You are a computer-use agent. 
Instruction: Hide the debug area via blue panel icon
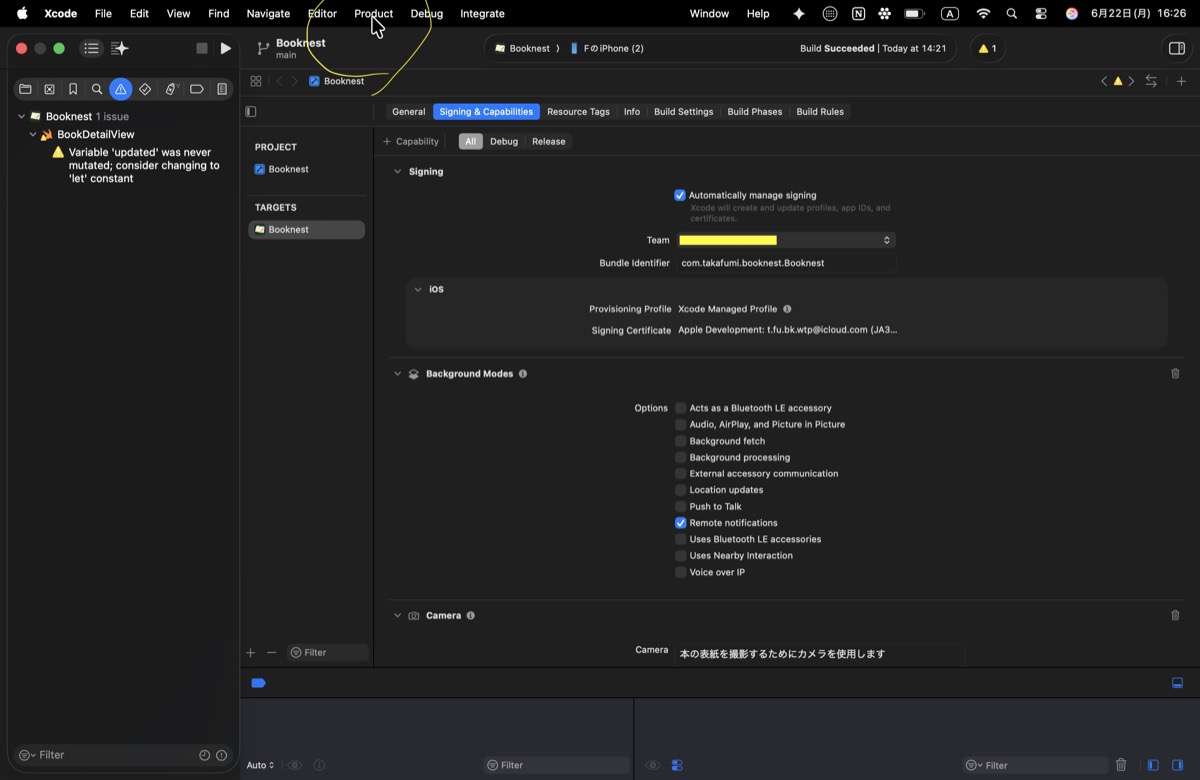pos(1177,683)
